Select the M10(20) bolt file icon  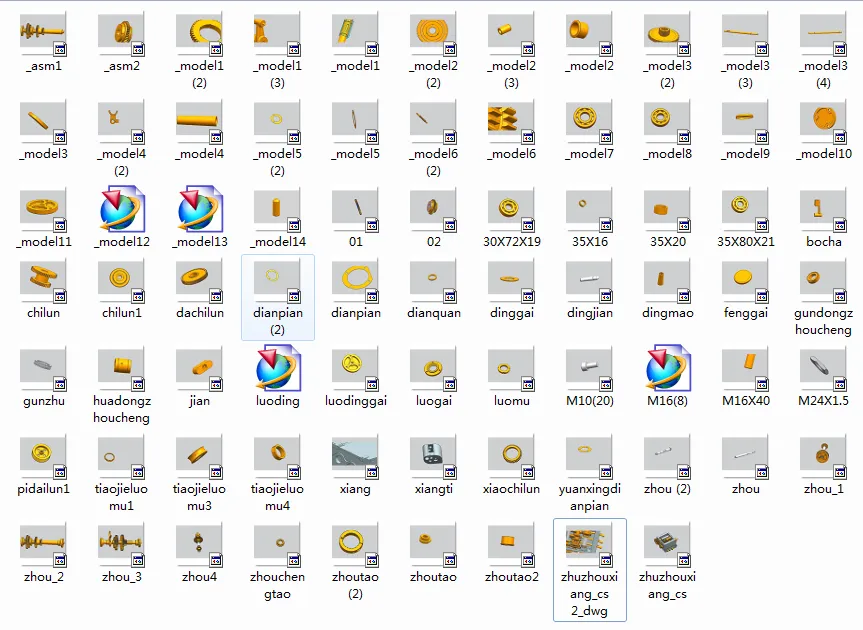point(589,370)
